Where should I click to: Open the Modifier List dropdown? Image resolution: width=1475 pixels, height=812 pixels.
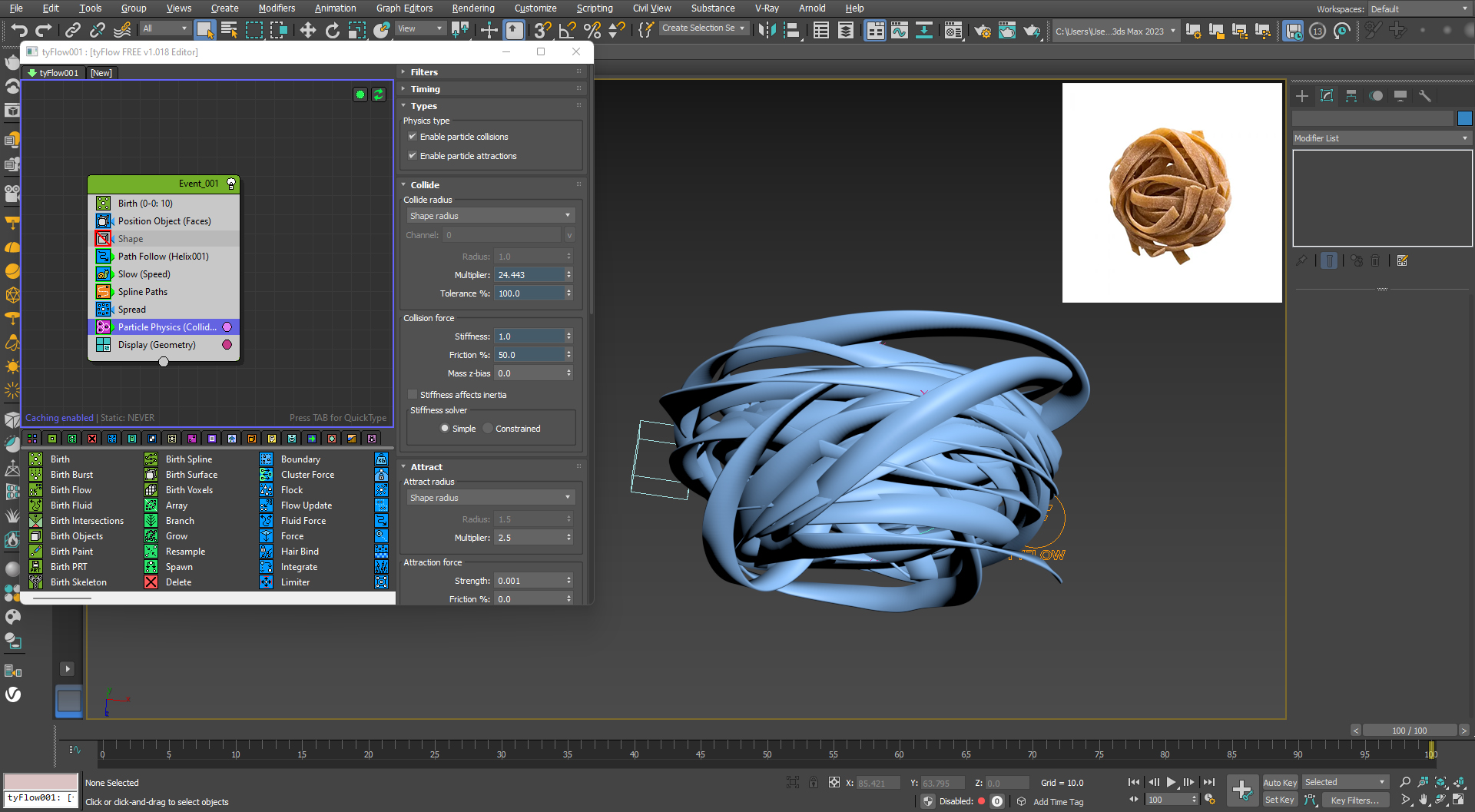point(1381,138)
